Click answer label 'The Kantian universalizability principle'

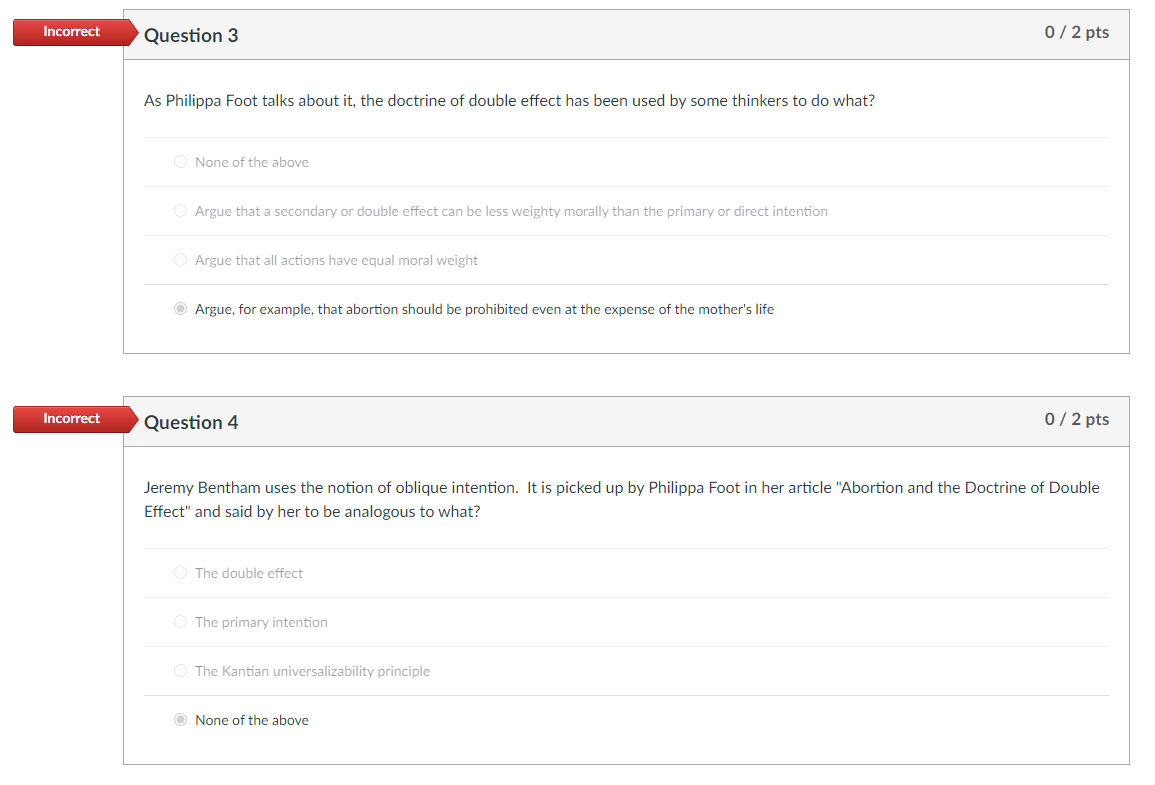(312, 671)
